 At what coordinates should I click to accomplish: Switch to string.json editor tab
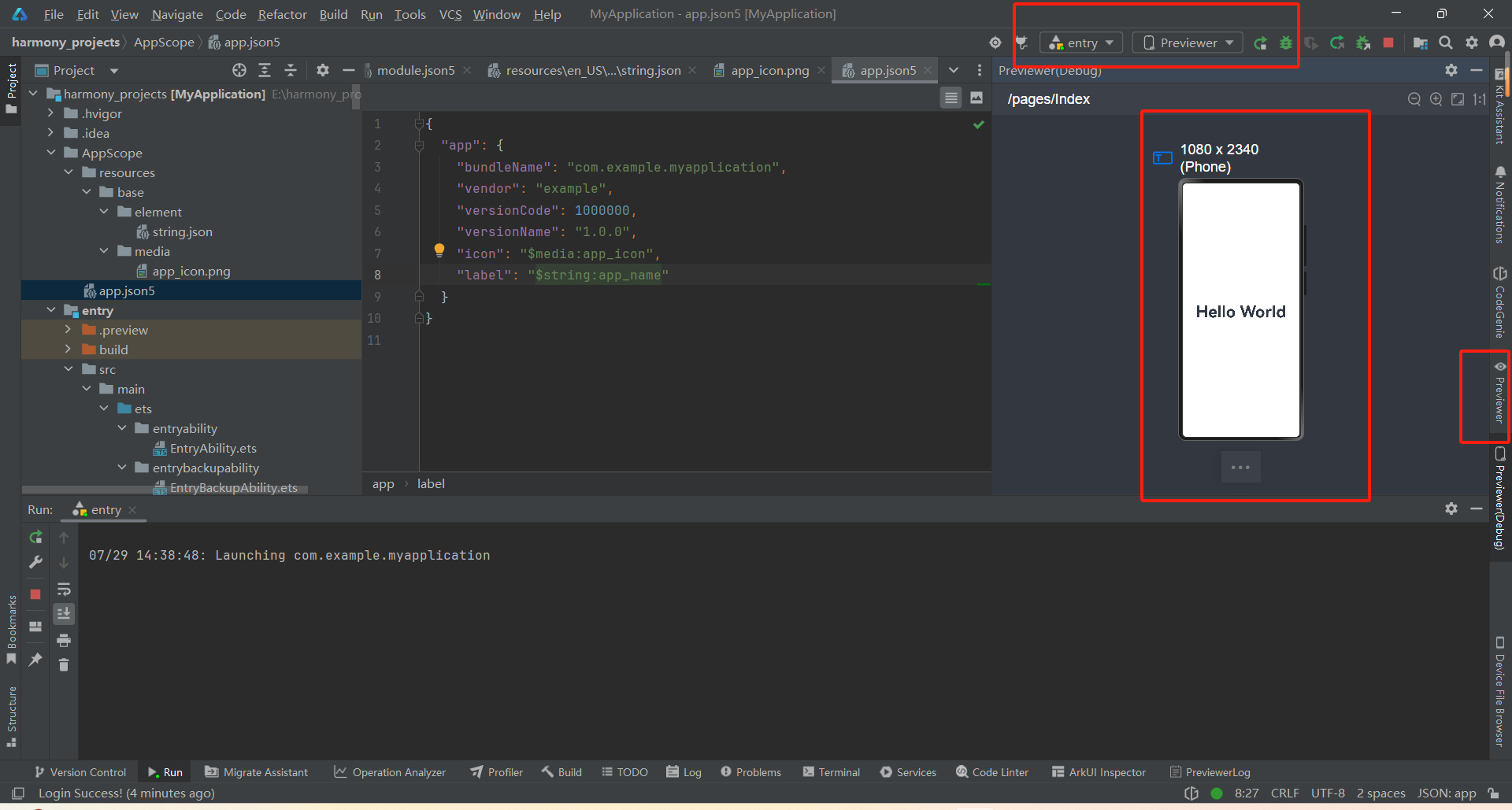pos(593,70)
